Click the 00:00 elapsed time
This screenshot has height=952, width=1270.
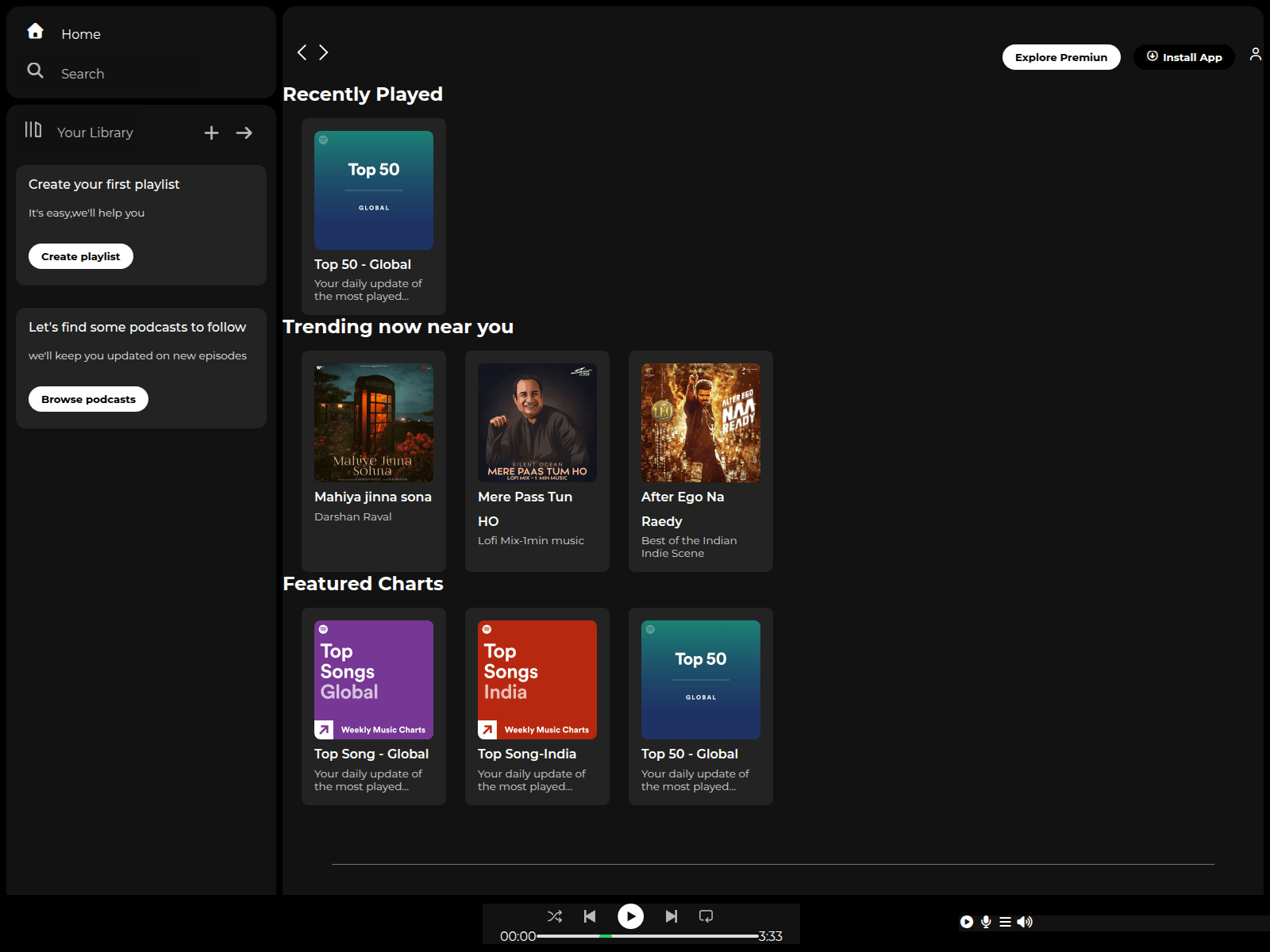point(518,936)
